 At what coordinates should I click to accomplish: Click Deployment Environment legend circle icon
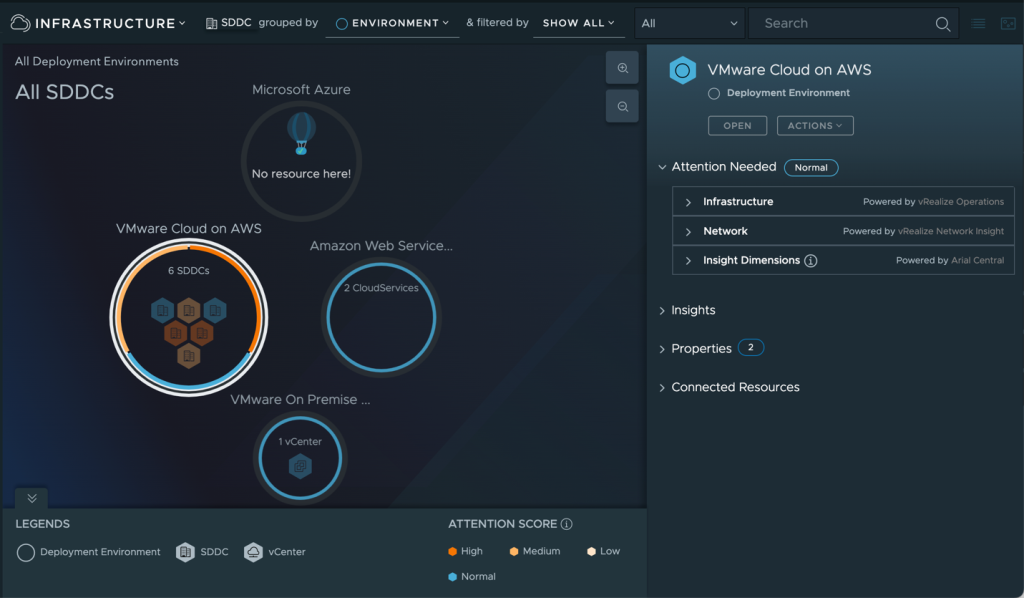click(25, 552)
